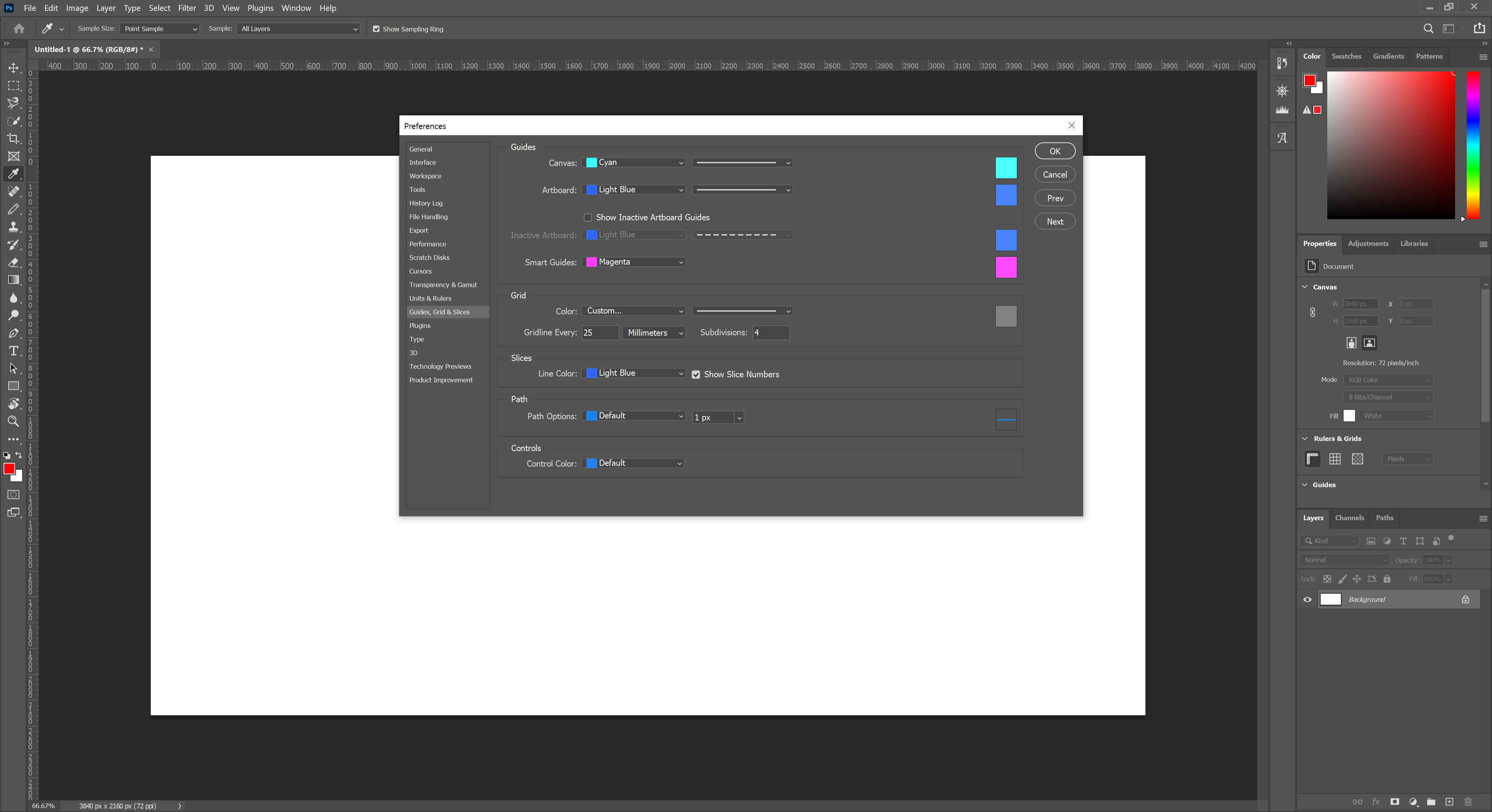Screen dimensions: 1492x812
Task: Switch to the Swatches tab
Action: [x=1346, y=56]
